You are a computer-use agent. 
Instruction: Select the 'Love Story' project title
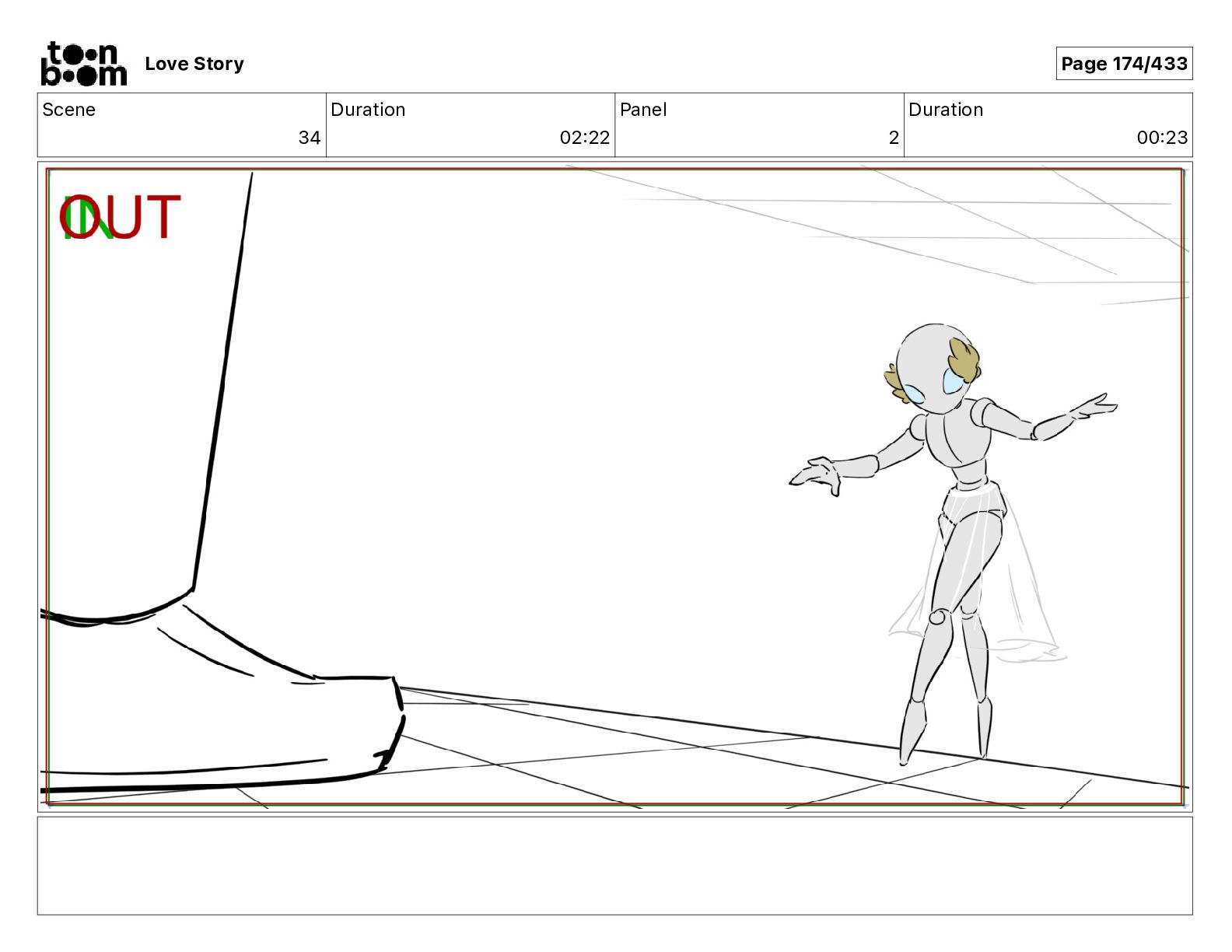point(194,64)
